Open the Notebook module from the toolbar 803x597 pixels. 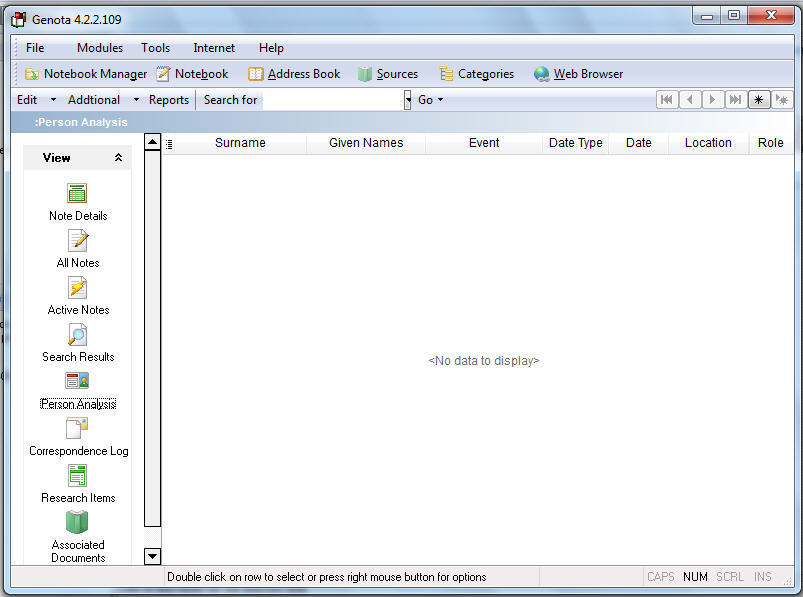192,74
